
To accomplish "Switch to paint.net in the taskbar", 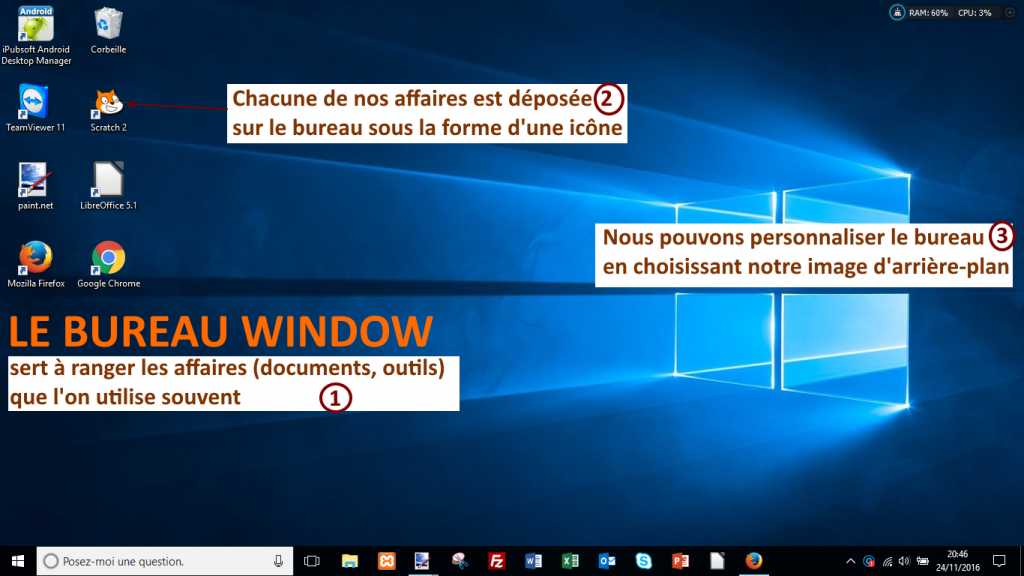I will 423,561.
